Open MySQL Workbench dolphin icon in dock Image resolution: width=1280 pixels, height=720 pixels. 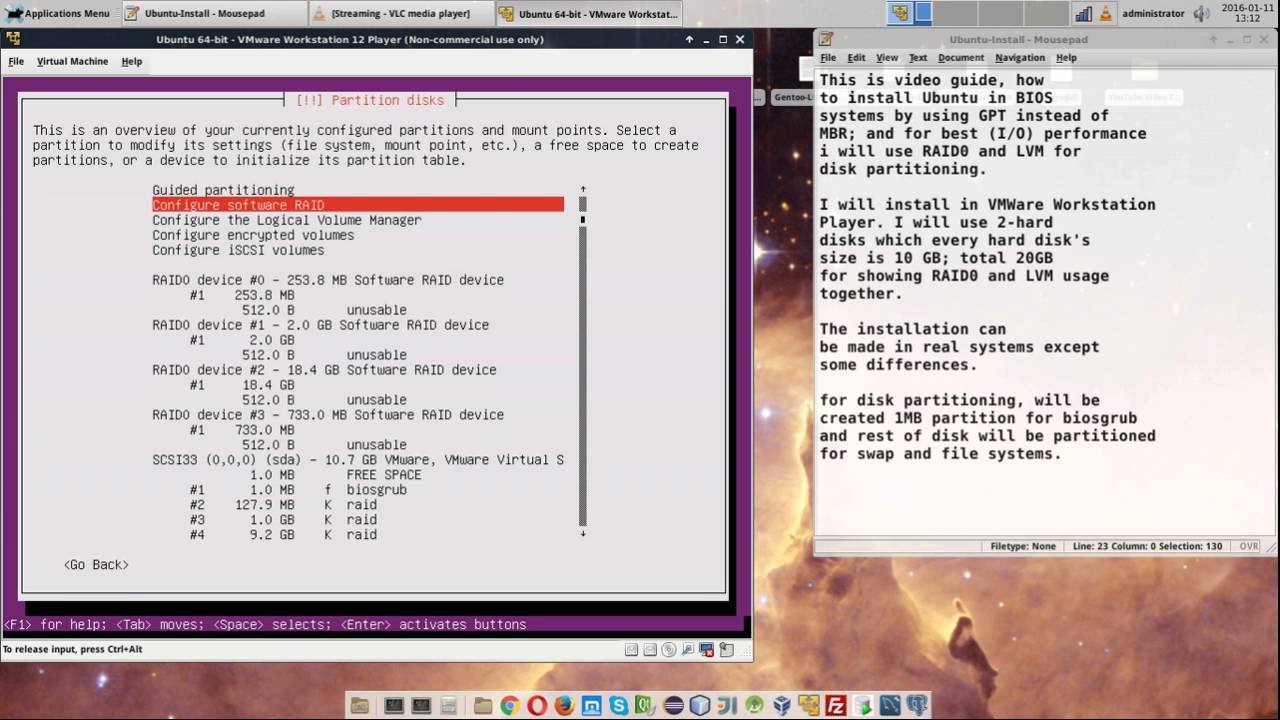point(889,705)
